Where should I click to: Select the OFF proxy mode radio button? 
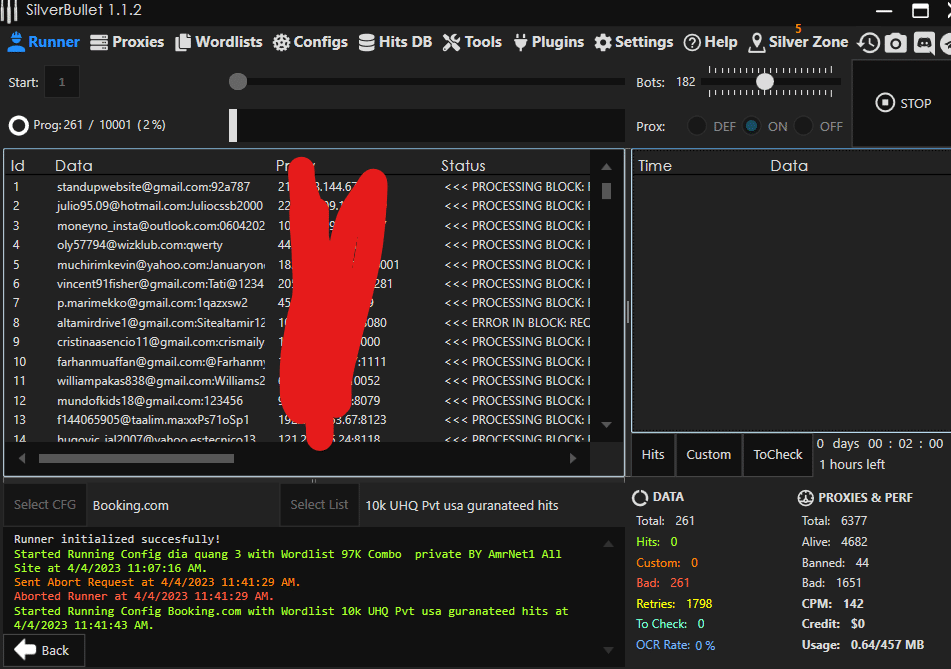(805, 126)
